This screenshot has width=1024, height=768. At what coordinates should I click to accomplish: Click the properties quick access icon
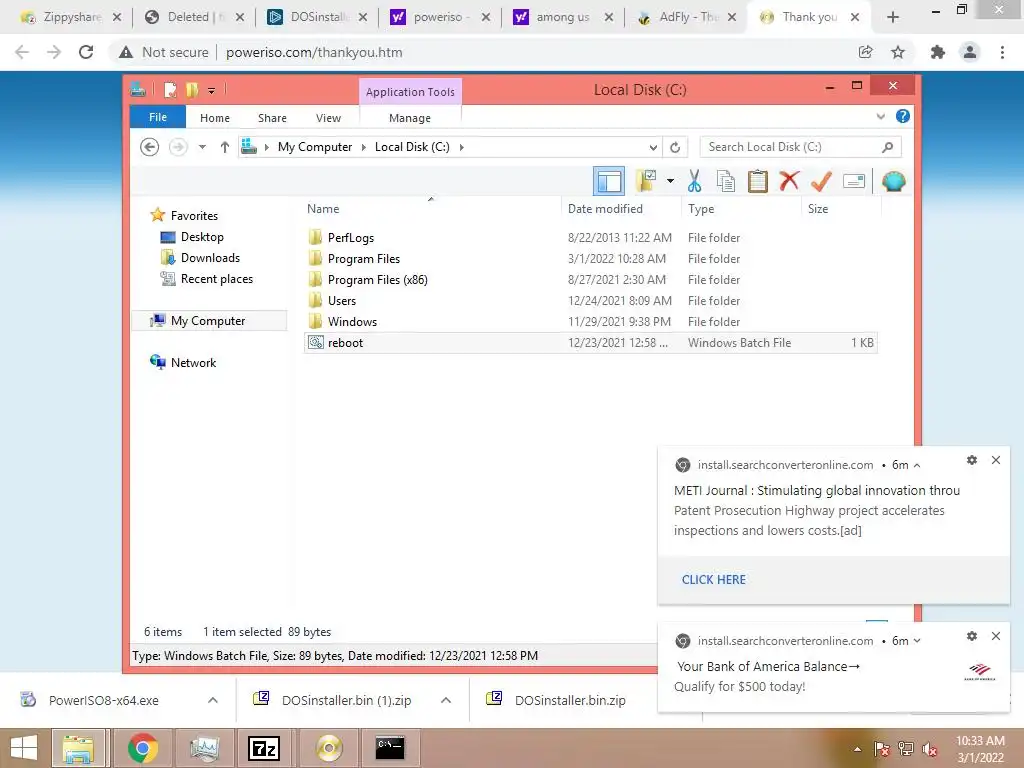click(x=170, y=89)
